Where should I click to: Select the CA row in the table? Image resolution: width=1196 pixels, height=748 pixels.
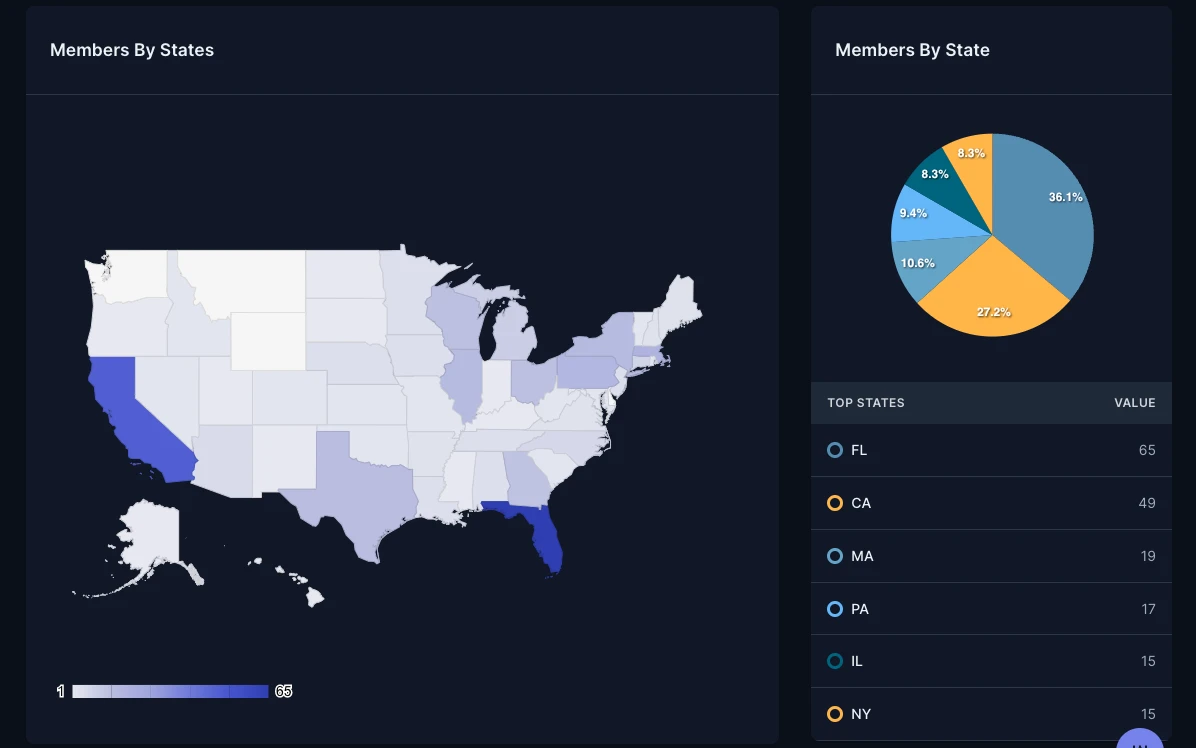[x=991, y=503]
